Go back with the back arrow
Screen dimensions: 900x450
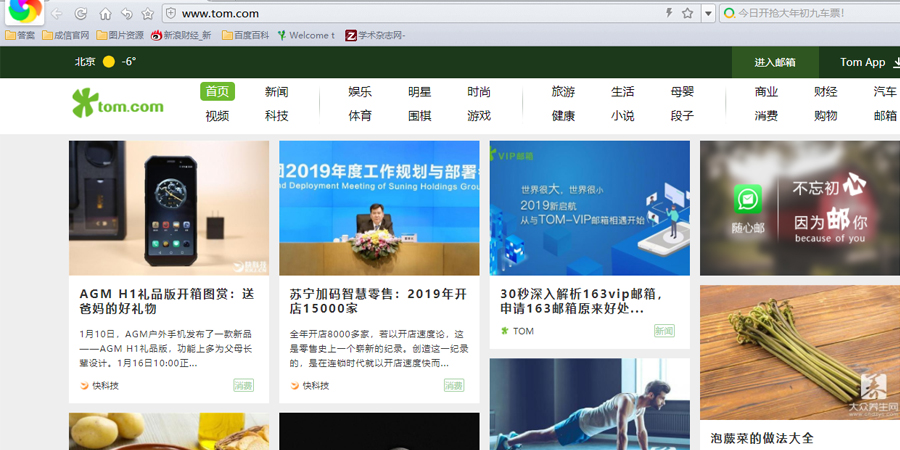(56, 14)
